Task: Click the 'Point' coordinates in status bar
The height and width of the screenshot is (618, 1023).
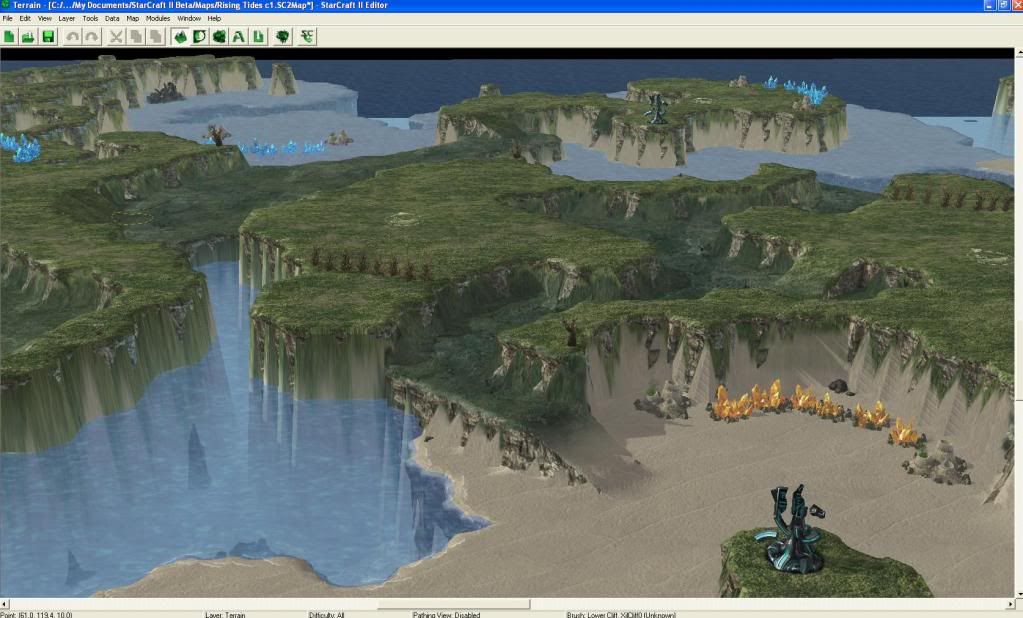Action: (x=37, y=615)
